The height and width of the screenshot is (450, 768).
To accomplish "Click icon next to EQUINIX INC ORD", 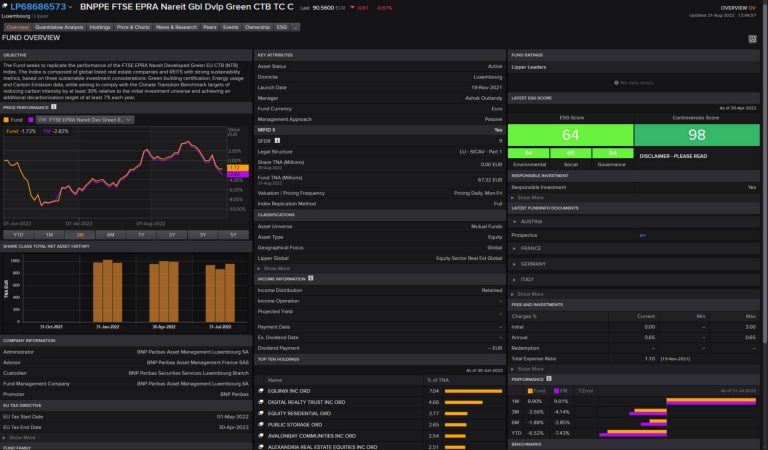I will 261,391.
